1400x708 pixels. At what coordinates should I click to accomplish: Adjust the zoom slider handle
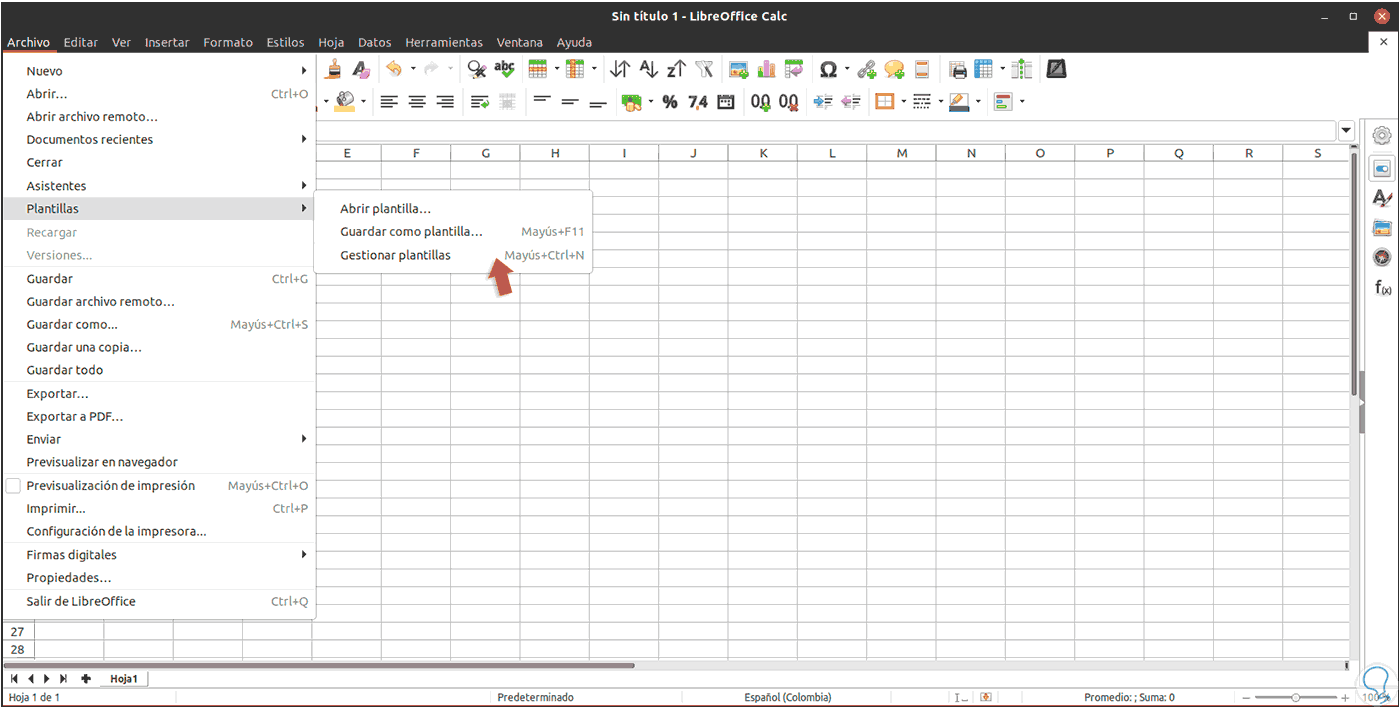pyautogui.click(x=1295, y=697)
